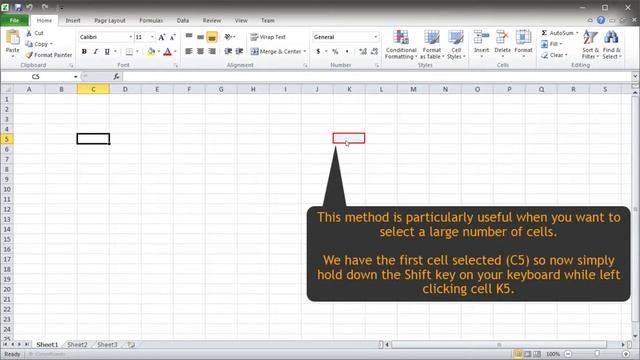Open Sort & Filter menu
The width and height of the screenshot is (640, 360).
[590, 44]
